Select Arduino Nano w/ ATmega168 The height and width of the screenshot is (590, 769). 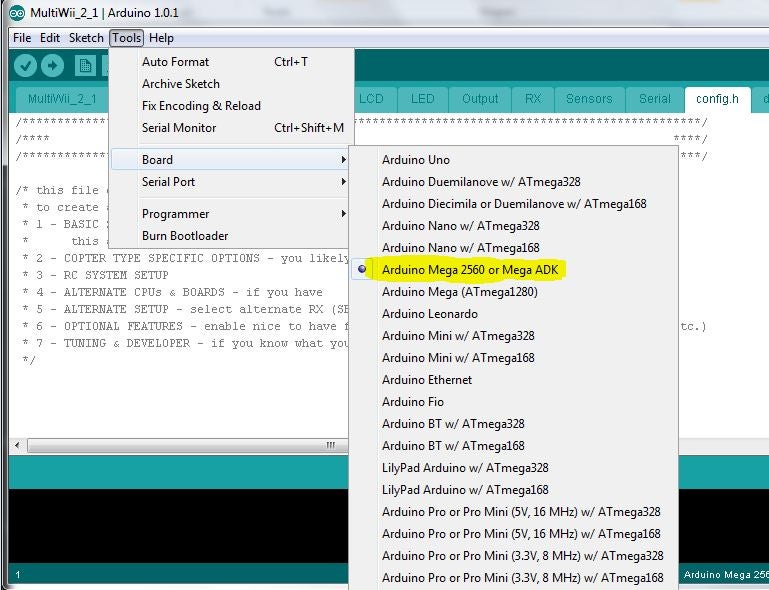[x=514, y=248]
